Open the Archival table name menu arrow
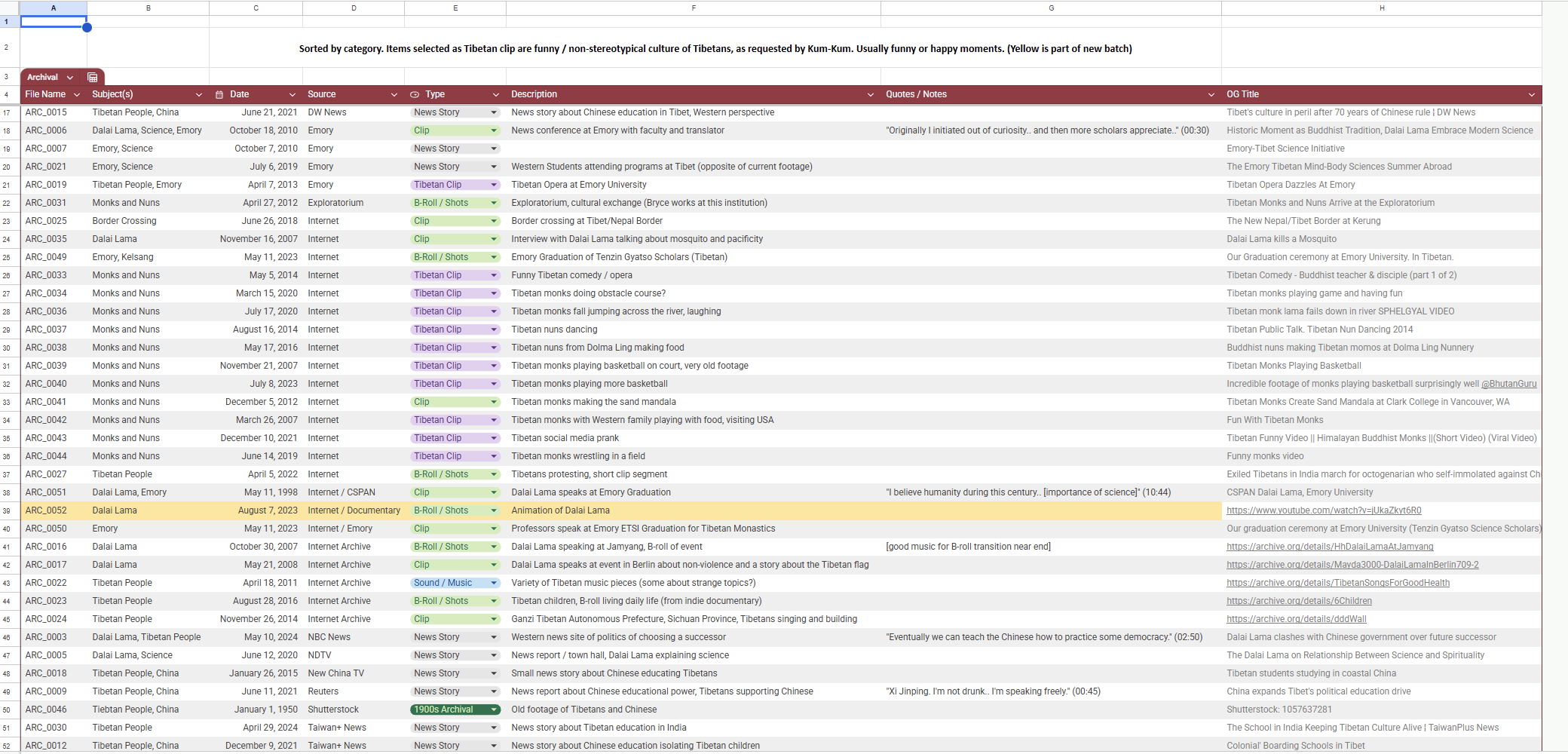 click(x=70, y=78)
